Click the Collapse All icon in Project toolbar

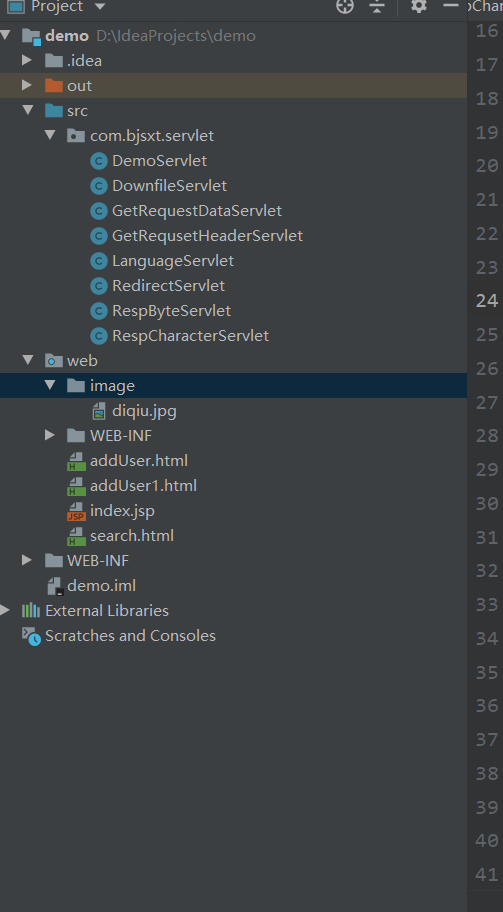[x=377, y=6]
